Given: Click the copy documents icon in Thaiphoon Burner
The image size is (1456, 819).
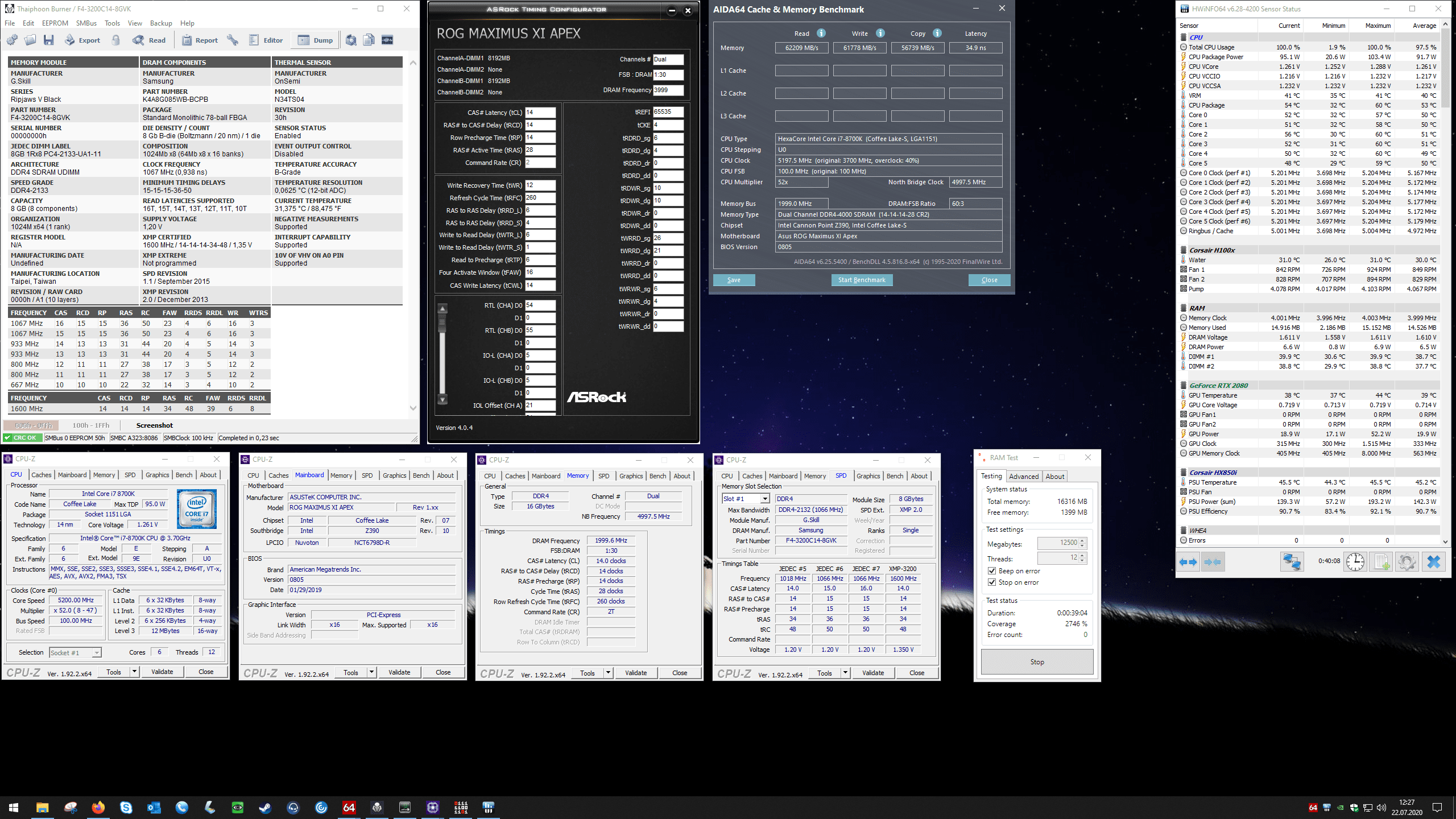Looking at the screenshot, I should (x=369, y=40).
